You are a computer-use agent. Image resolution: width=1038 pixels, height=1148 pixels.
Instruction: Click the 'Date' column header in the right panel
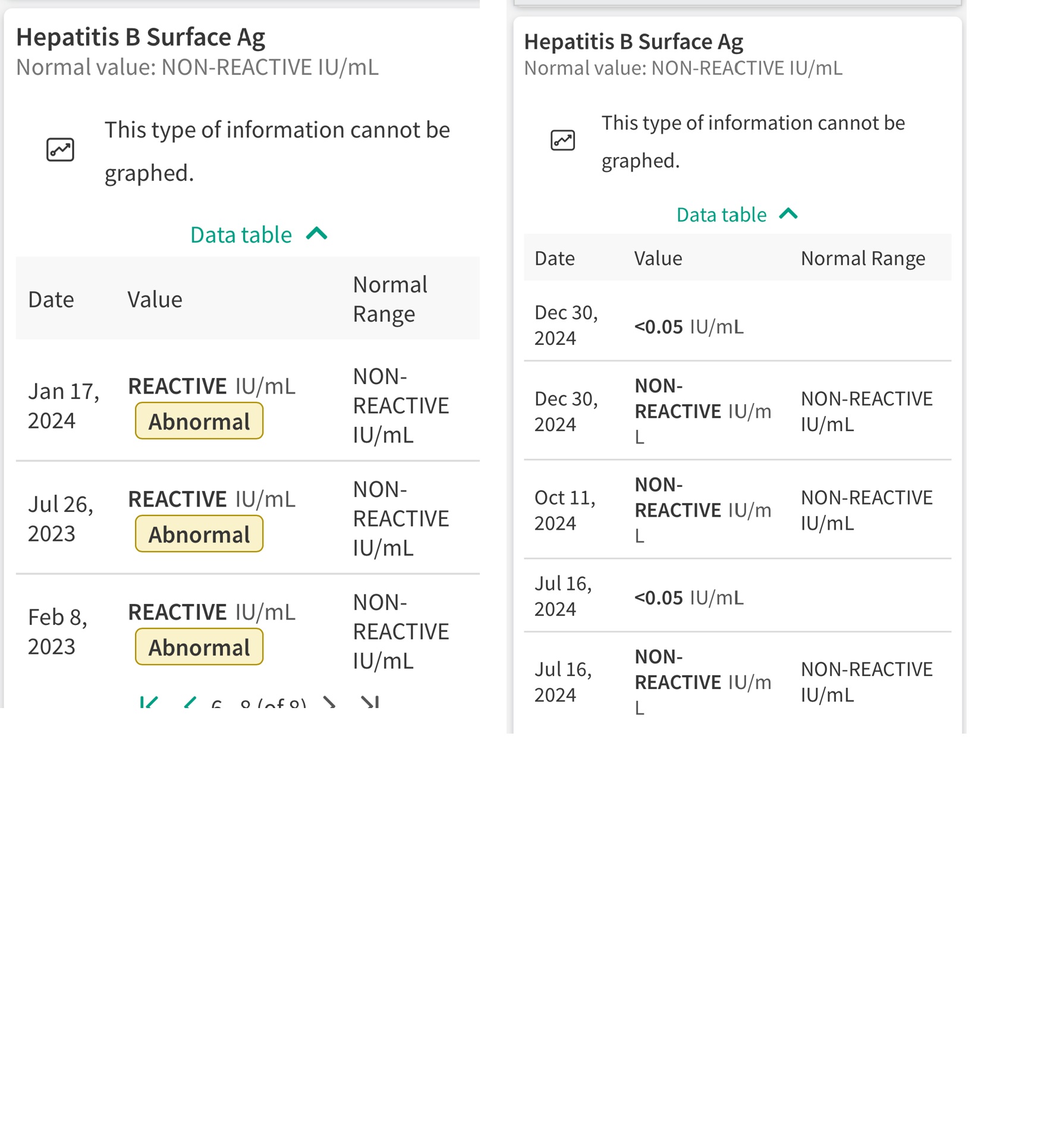[x=555, y=258]
